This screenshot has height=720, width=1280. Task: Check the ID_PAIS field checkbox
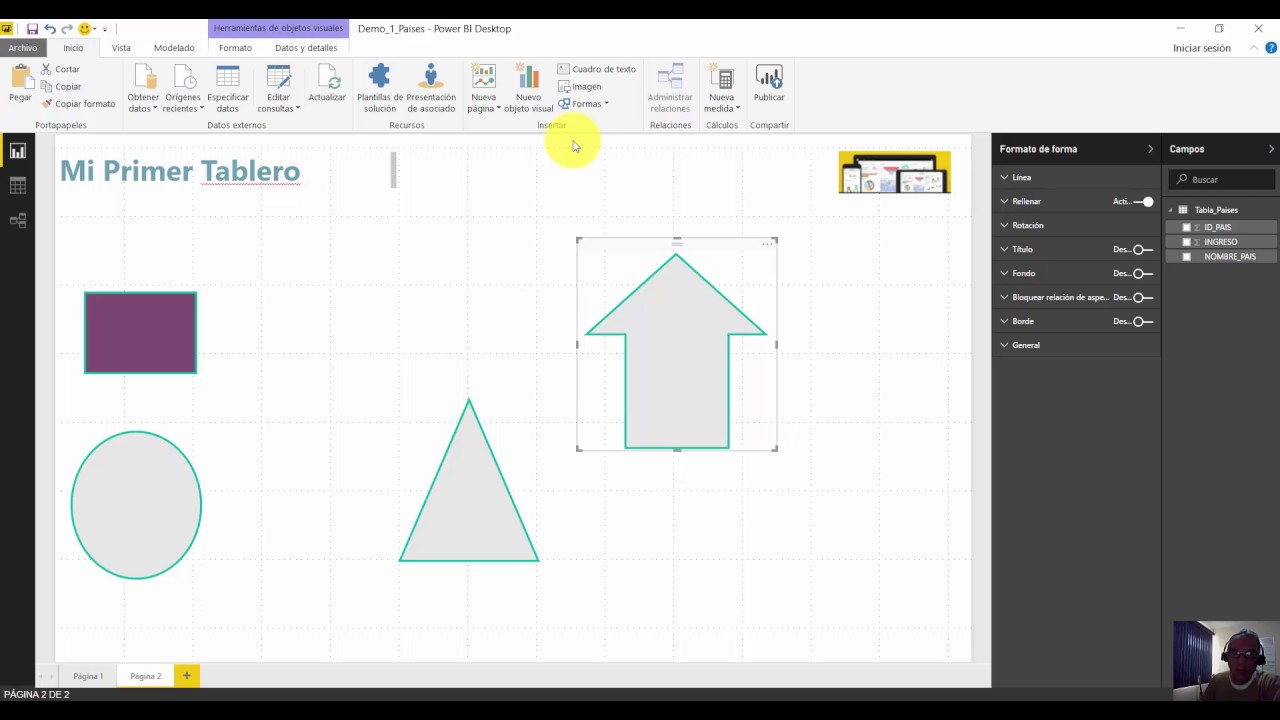pos(1187,227)
